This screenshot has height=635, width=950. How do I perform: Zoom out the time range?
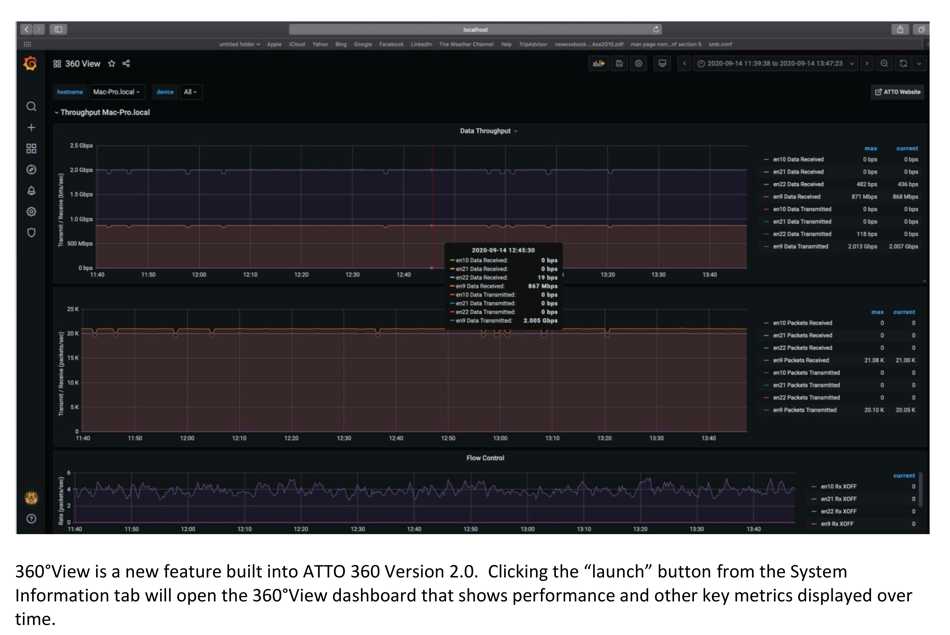click(884, 64)
